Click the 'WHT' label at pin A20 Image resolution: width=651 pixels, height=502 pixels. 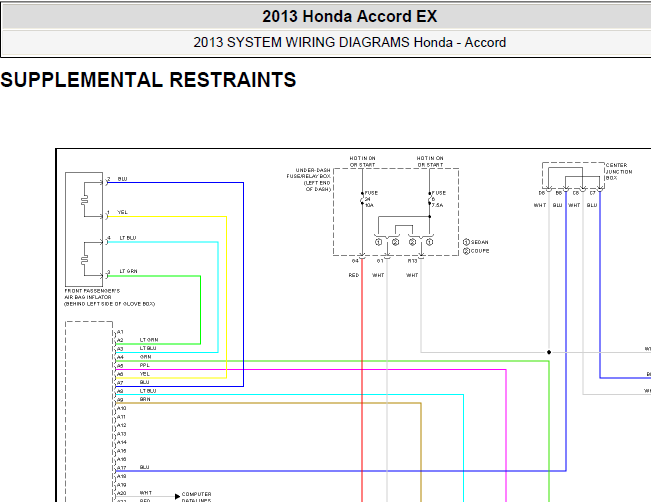point(146,493)
